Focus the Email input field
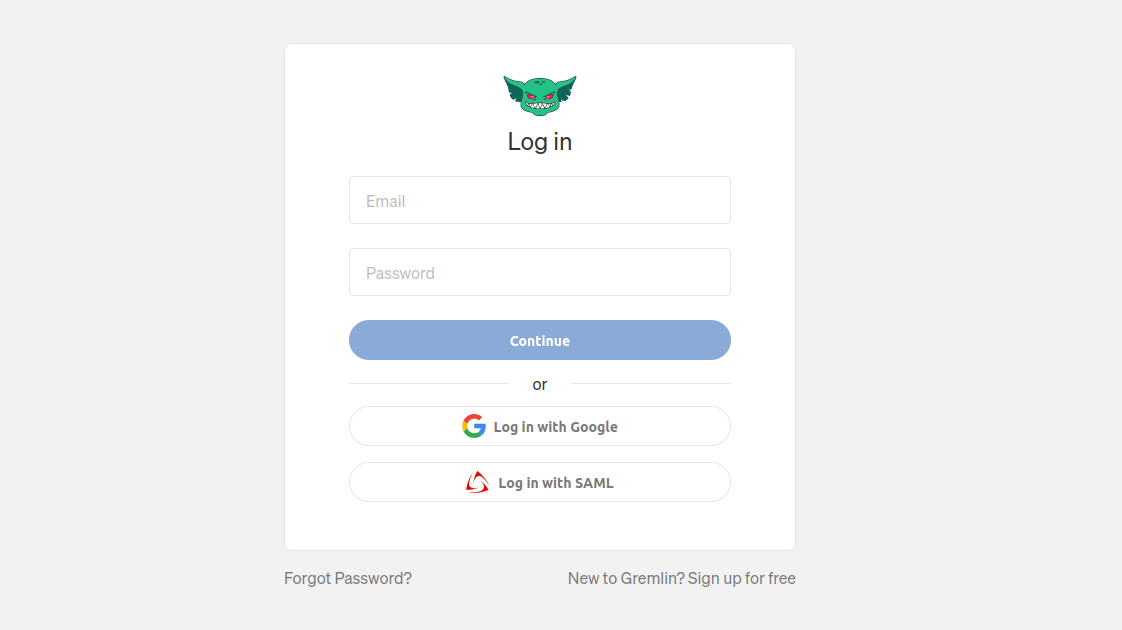Viewport: 1122px width, 630px height. 540,200
